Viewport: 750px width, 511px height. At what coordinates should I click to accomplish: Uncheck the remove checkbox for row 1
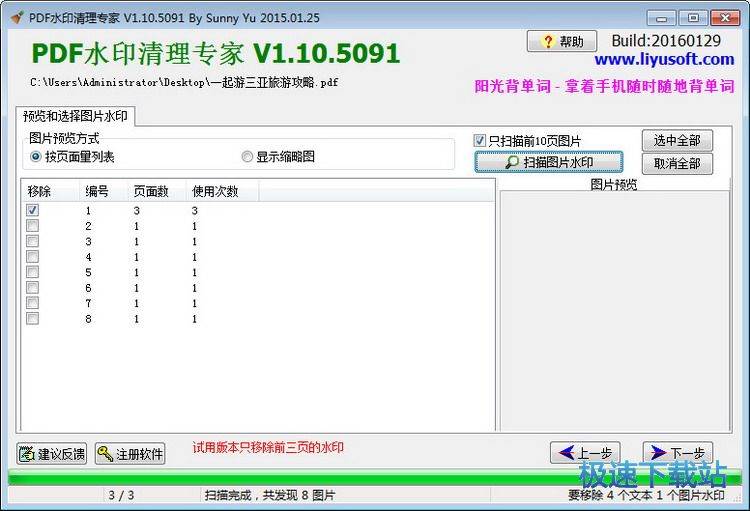tap(33, 211)
